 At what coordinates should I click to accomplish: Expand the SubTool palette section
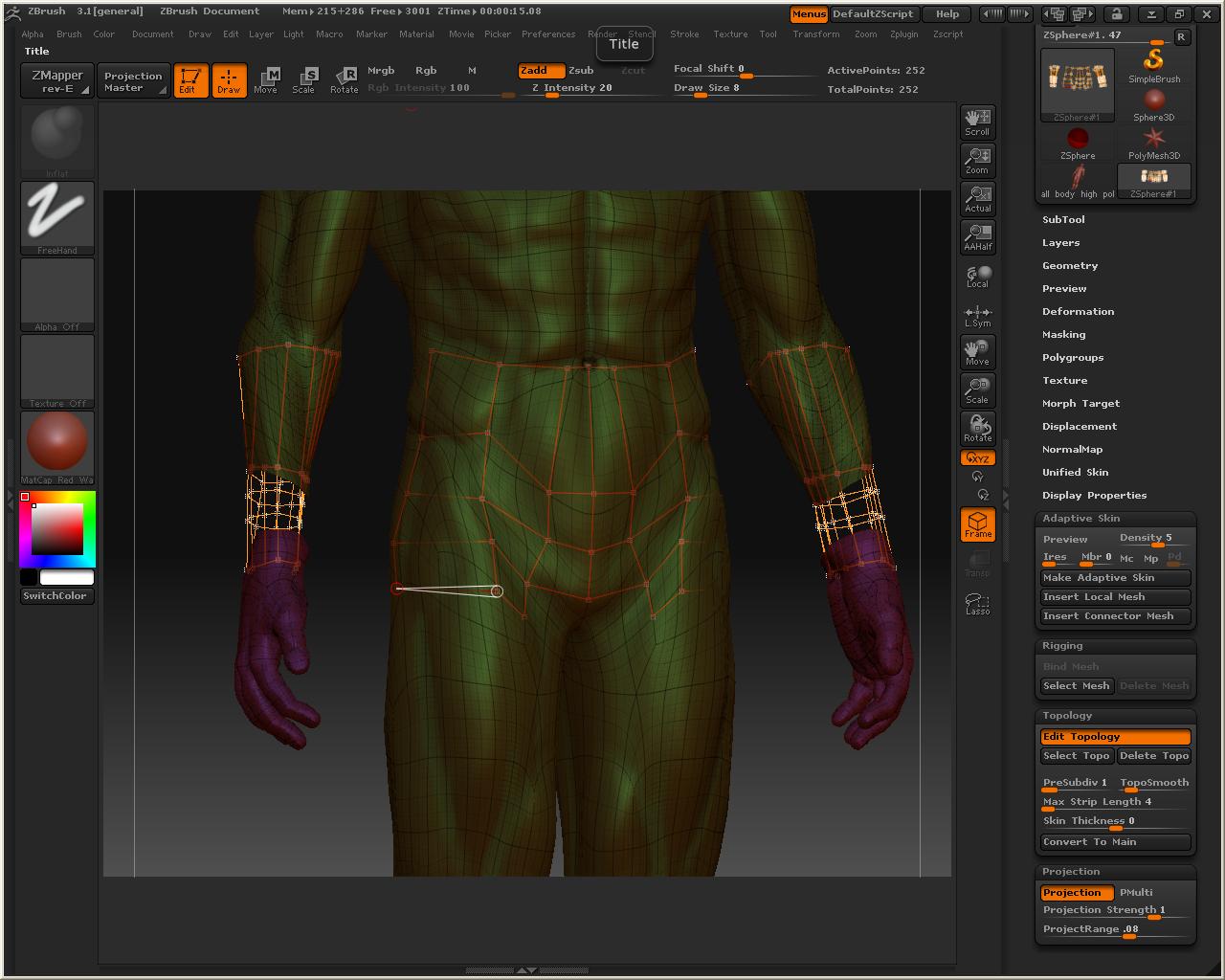[x=1063, y=220]
